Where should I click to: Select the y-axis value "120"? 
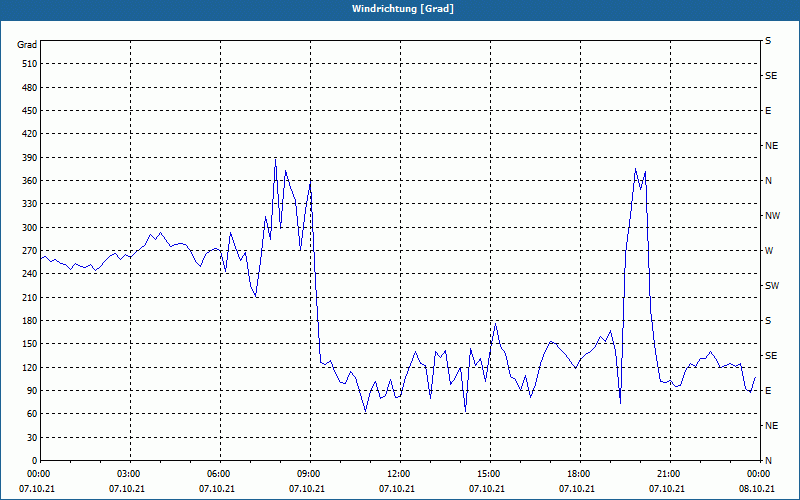[30, 367]
